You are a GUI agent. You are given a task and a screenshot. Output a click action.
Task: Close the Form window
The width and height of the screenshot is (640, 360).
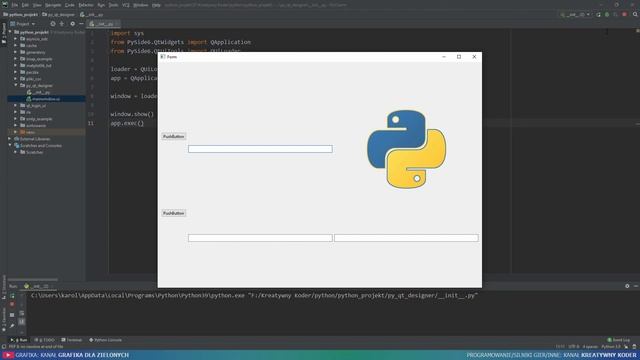(474, 57)
